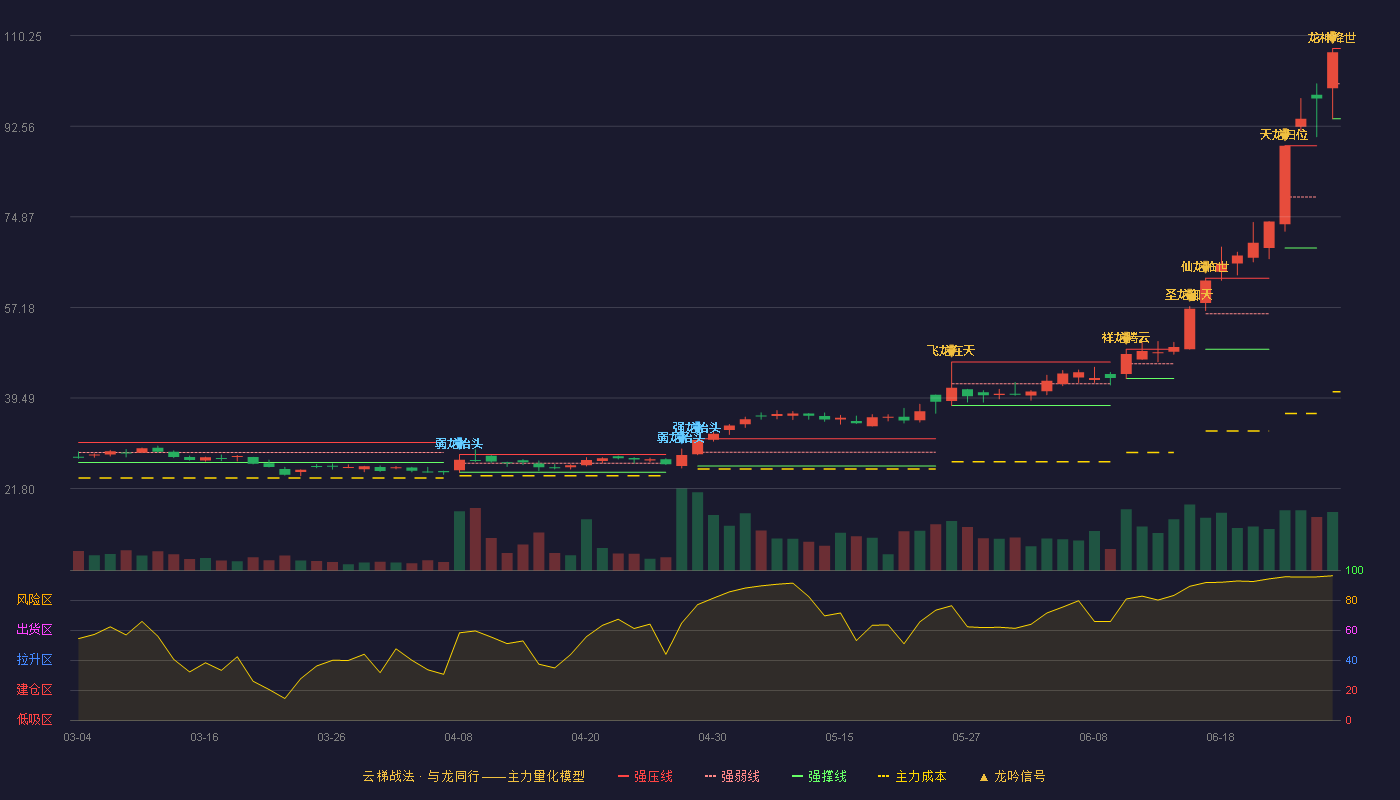This screenshot has width=1400, height=800.
Task: Select the 出货区 zone label
Action: 35,630
